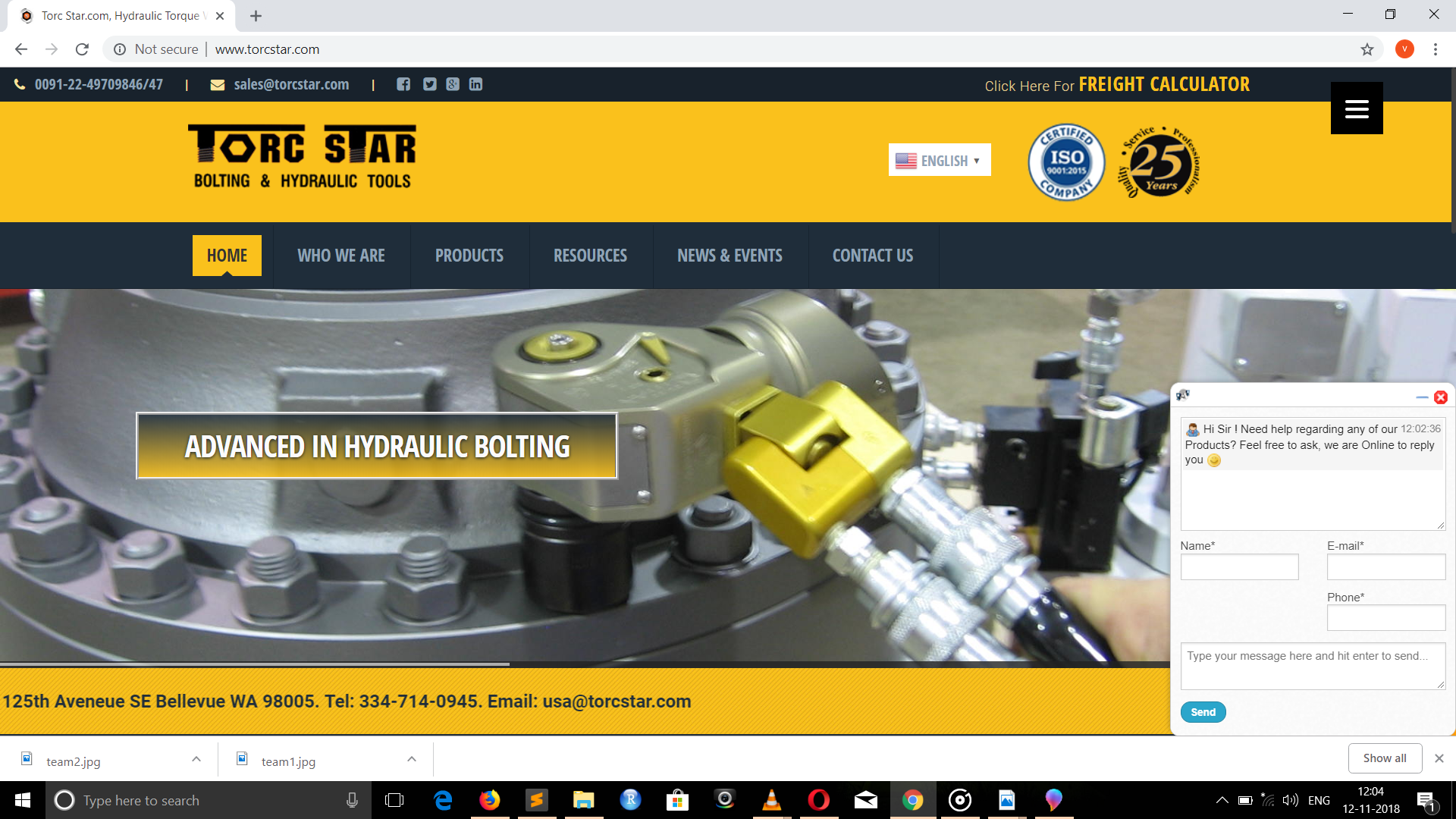Click the chat Name input field
Screen dimensions: 1456x819
(x=1239, y=566)
